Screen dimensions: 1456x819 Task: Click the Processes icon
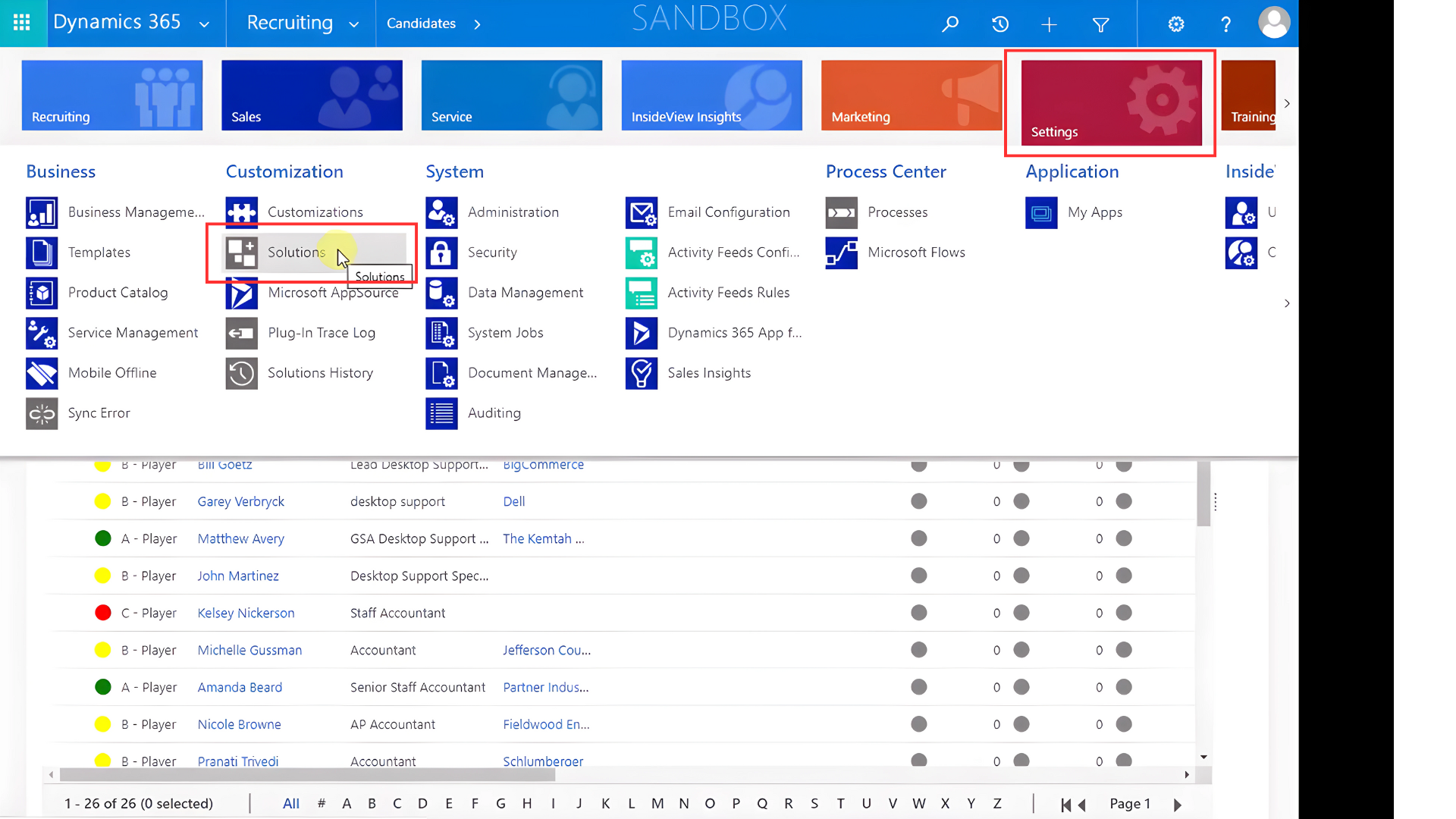pos(842,212)
